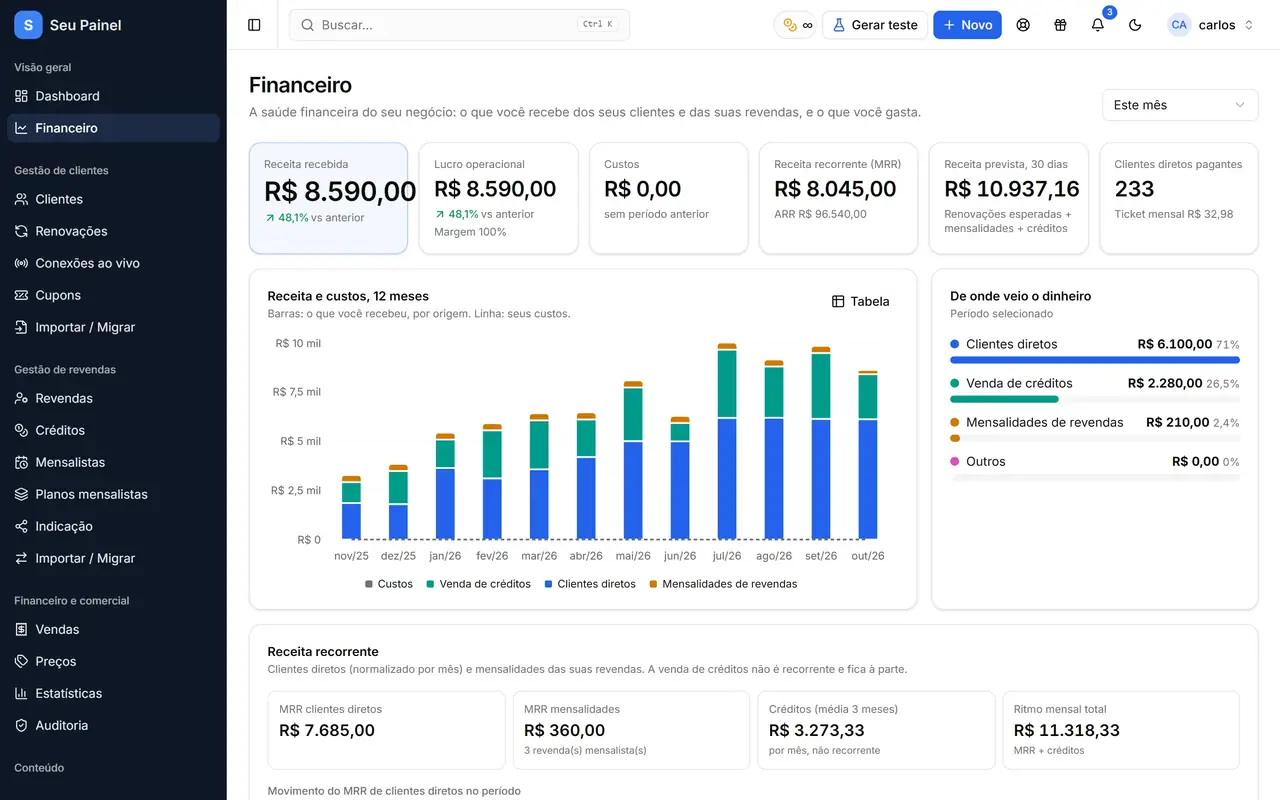
Task: Select the Receita recebida card
Action: click(328, 198)
